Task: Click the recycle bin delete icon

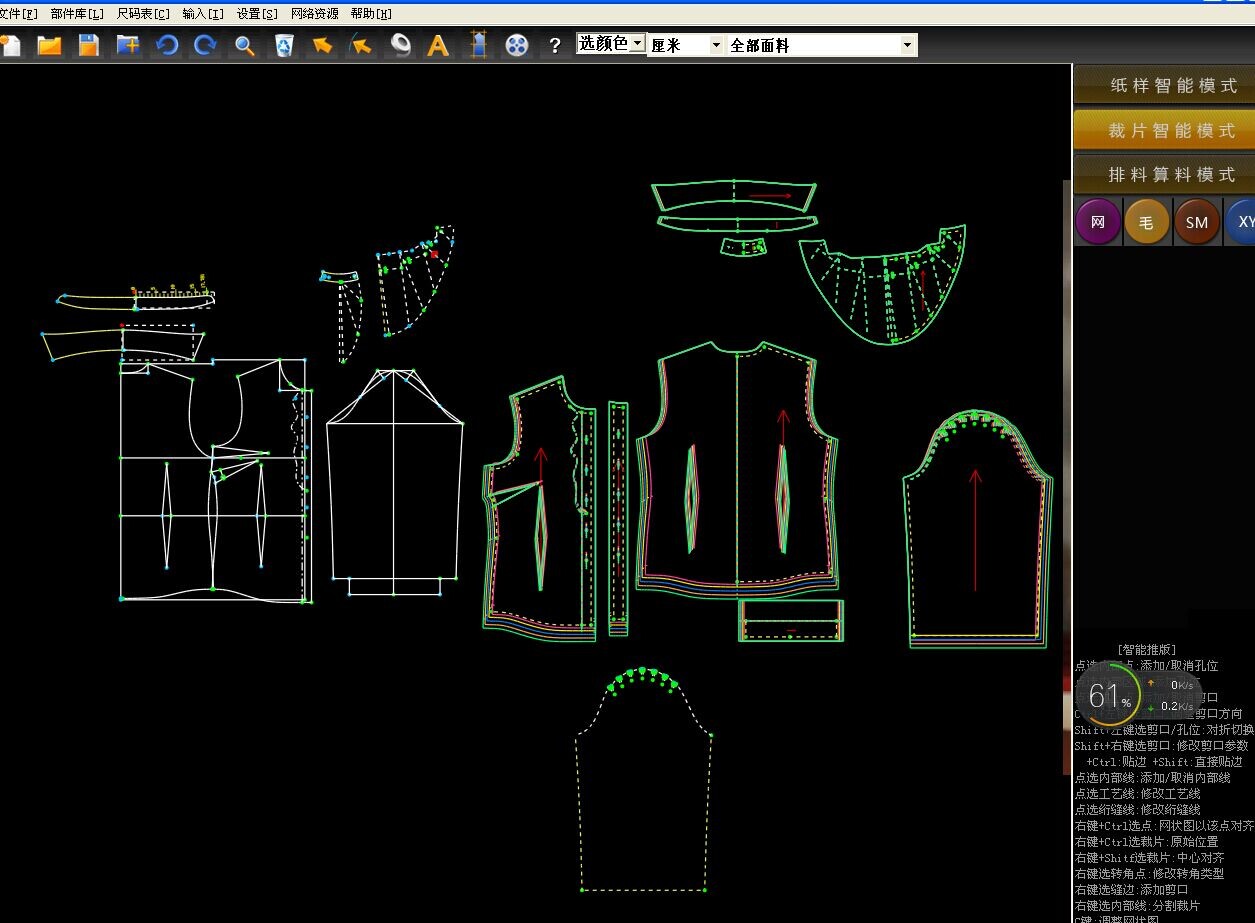Action: [284, 45]
